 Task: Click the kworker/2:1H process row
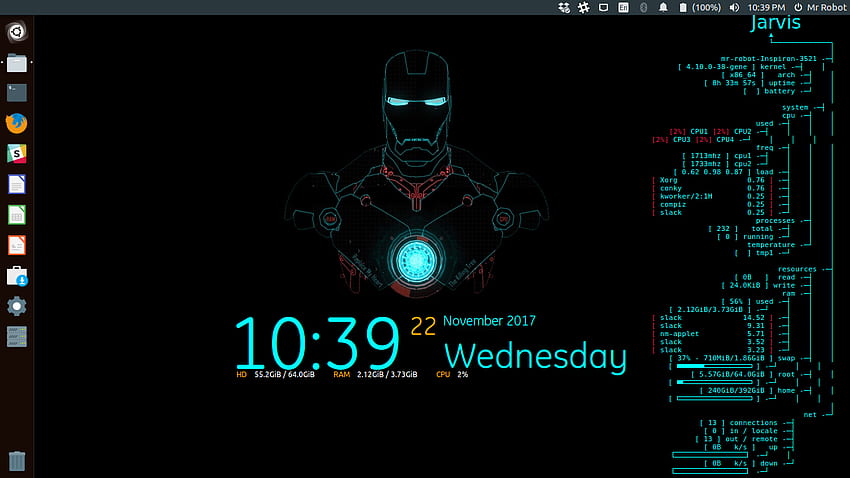coord(712,196)
